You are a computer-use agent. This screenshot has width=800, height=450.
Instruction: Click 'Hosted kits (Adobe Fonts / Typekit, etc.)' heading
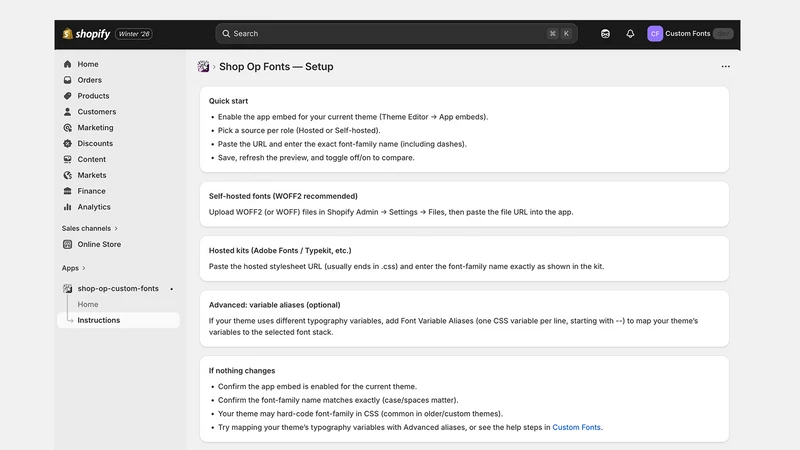280,251
